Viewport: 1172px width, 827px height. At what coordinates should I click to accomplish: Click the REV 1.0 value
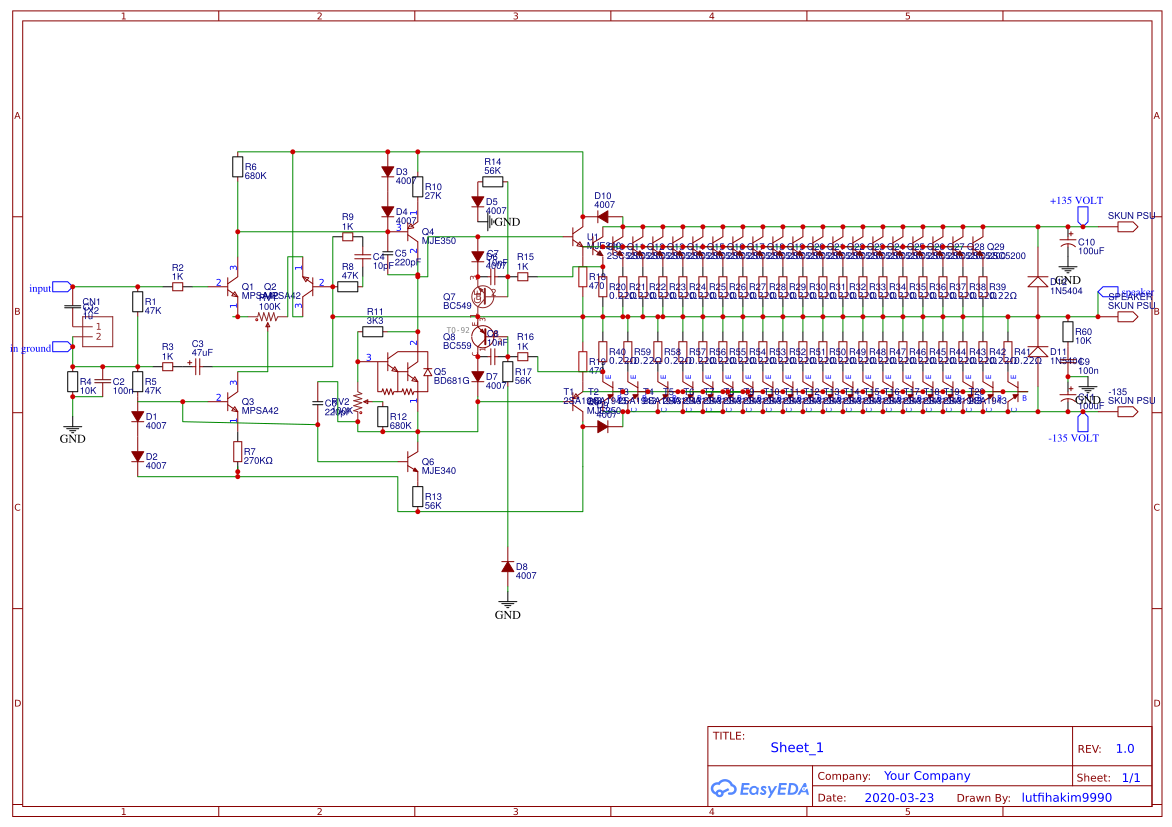click(x=1124, y=748)
